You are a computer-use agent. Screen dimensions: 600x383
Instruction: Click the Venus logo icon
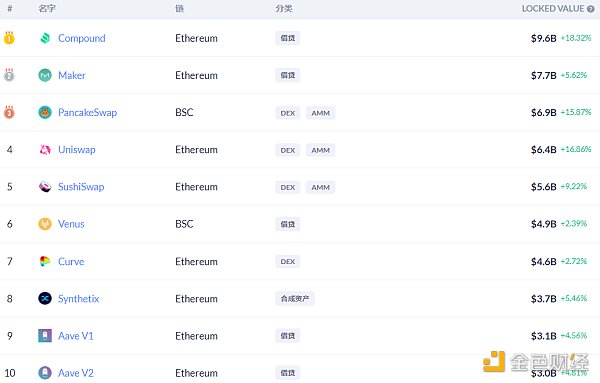[45, 224]
